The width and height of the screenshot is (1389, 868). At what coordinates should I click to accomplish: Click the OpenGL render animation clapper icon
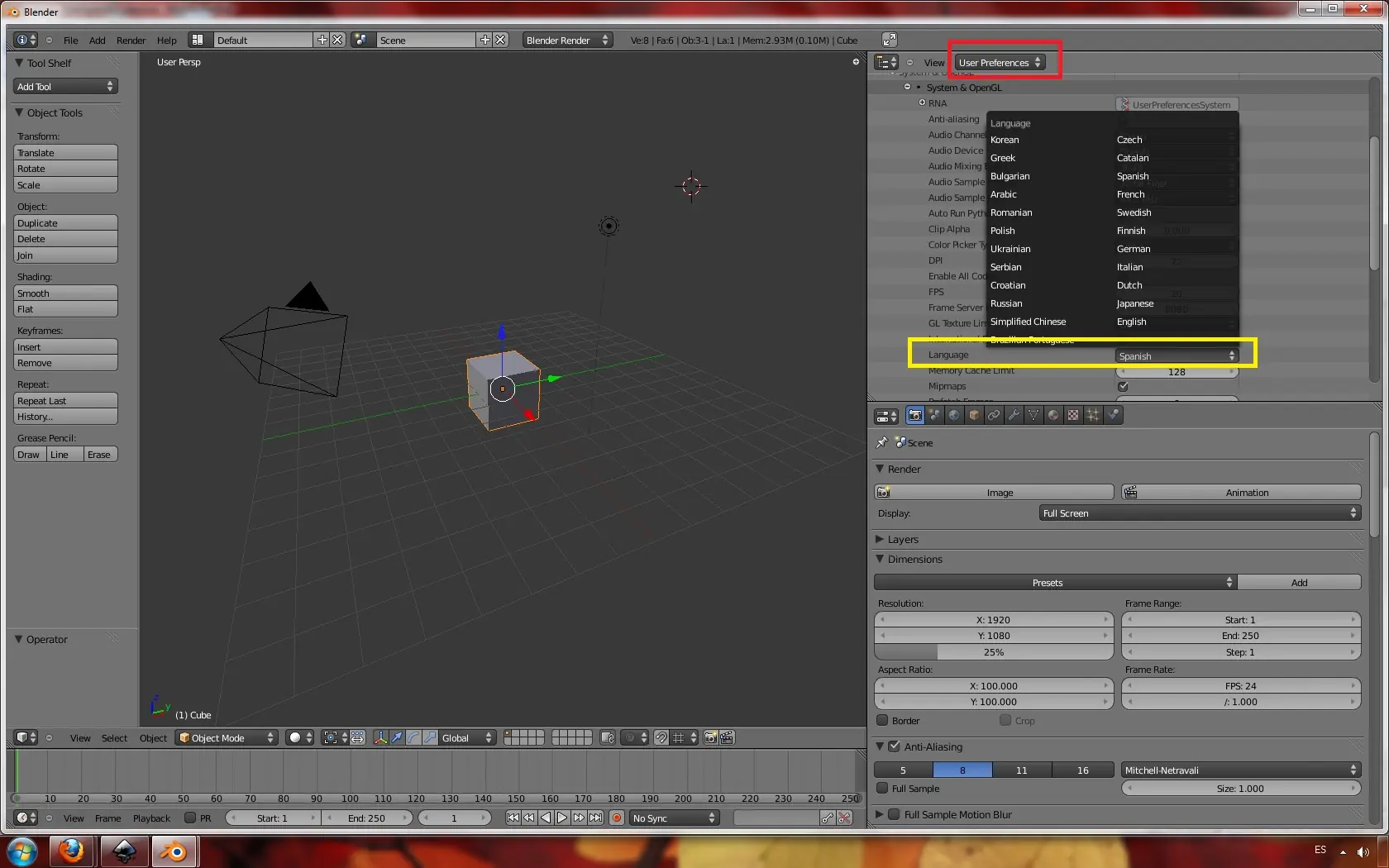[x=727, y=737]
